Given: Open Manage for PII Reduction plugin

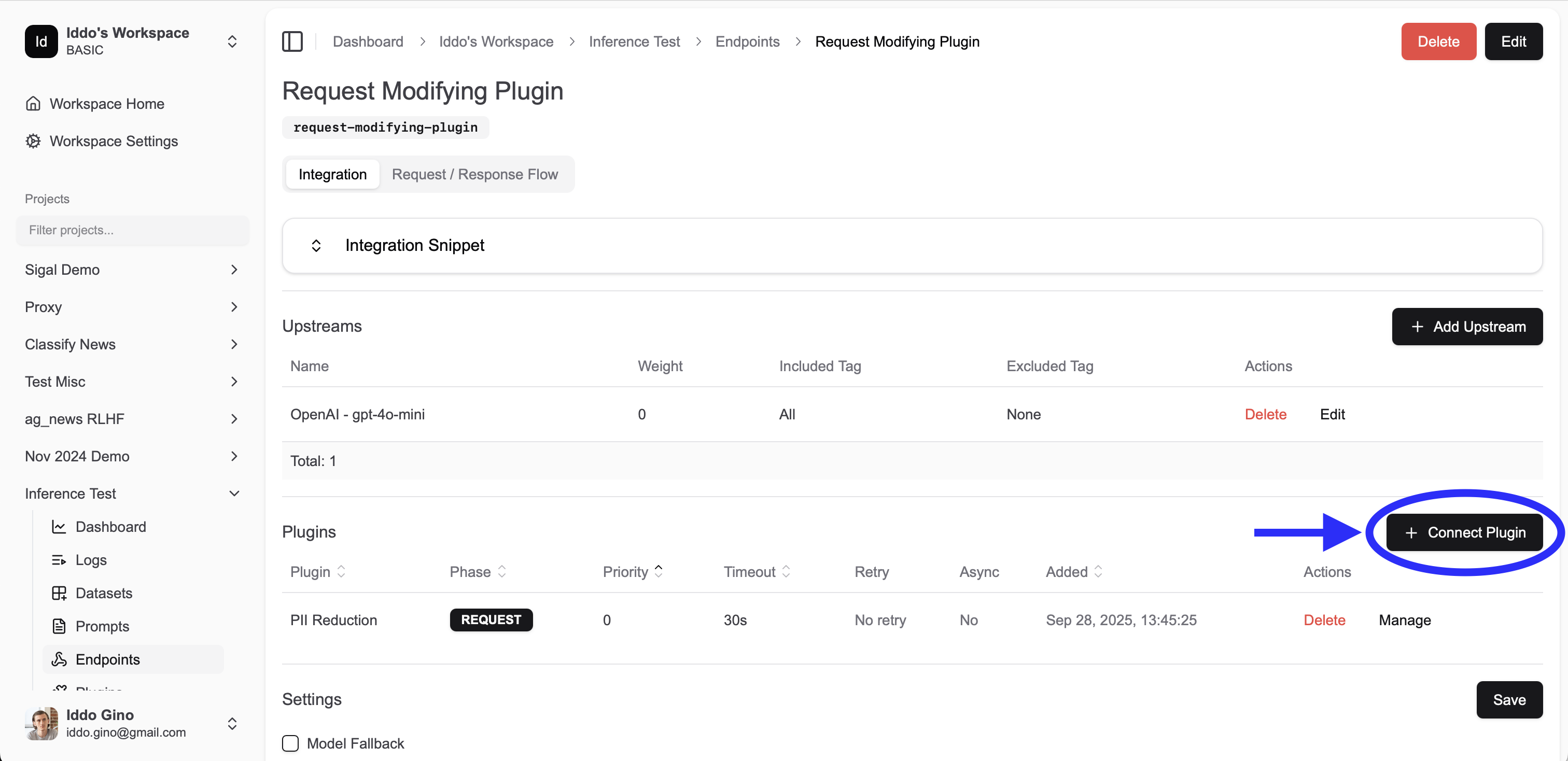Looking at the screenshot, I should (x=1404, y=620).
